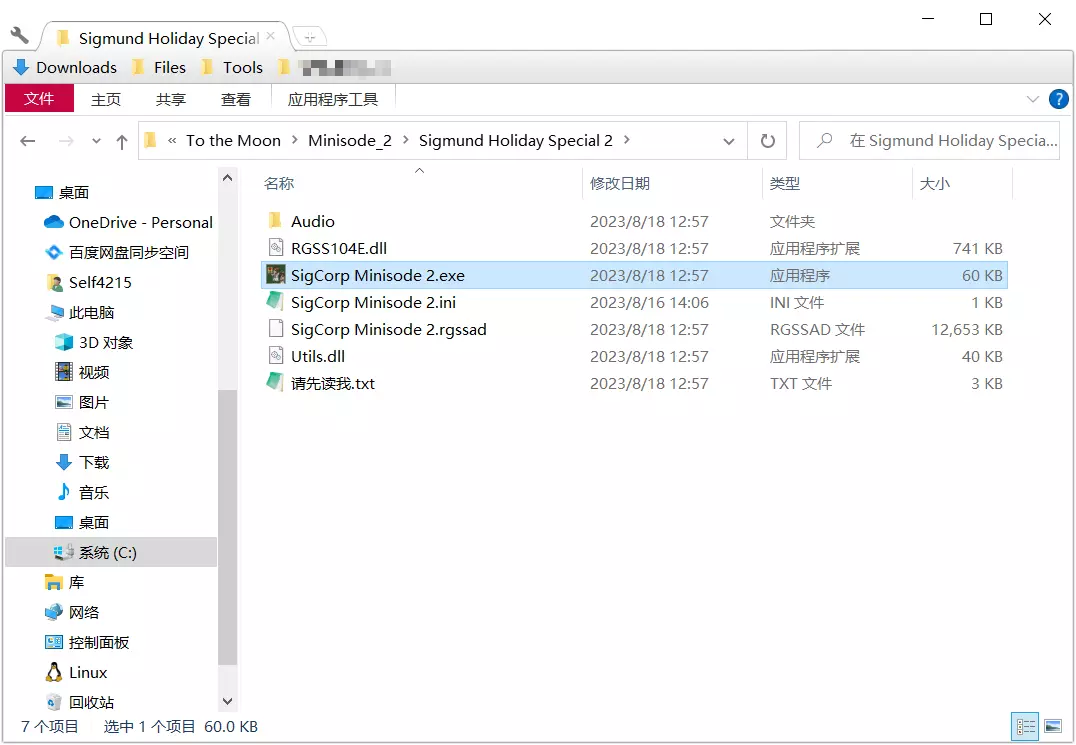Viewport: 1076px width, 745px height.
Task: Select the SigCorp Minisode 2.rgssad icon
Action: (x=275, y=329)
